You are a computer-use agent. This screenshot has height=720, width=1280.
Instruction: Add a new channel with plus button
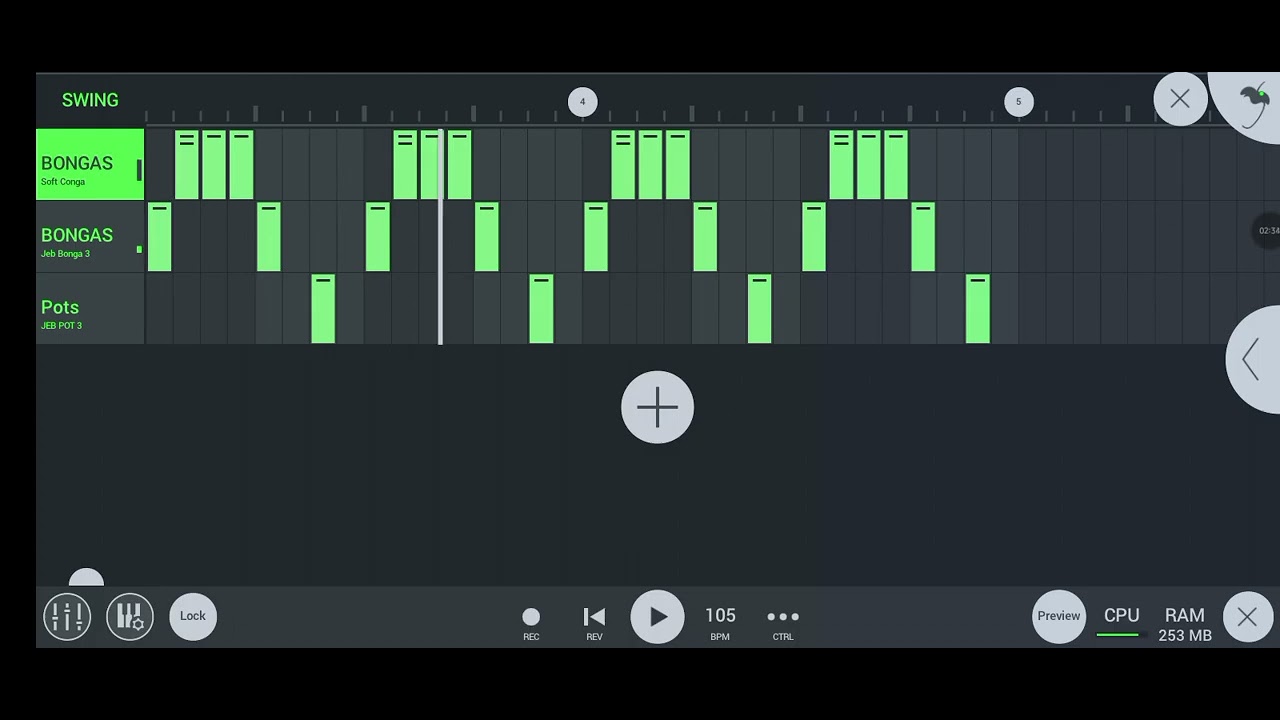point(657,407)
